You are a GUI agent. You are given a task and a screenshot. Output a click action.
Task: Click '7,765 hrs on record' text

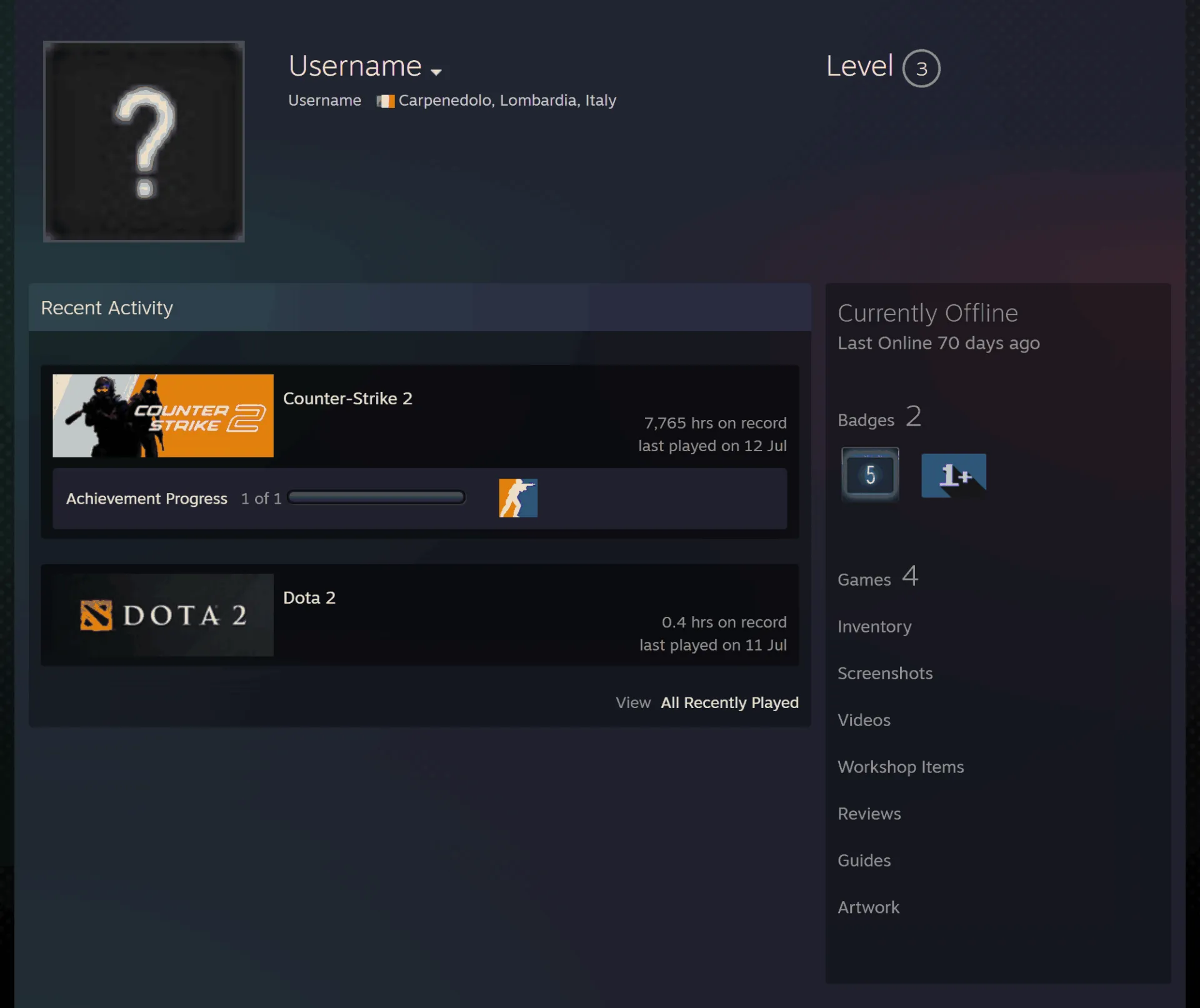coord(715,423)
